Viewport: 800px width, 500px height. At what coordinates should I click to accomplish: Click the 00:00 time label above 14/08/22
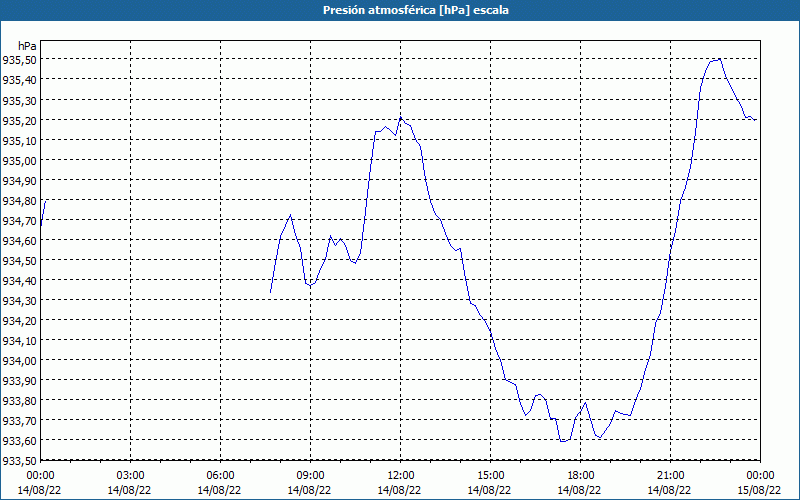click(x=40, y=476)
